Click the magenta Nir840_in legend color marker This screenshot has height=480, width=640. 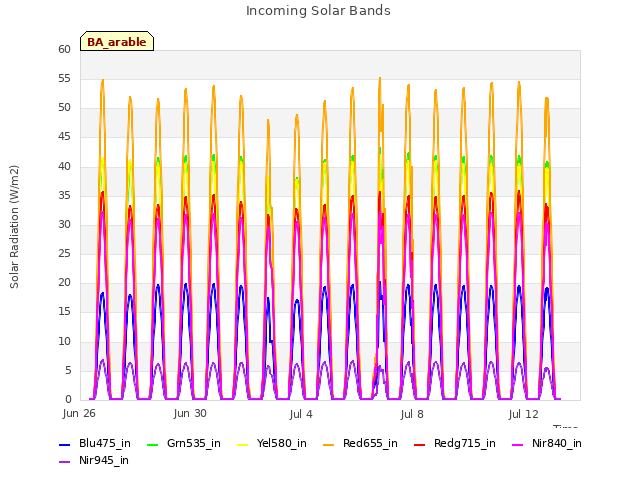click(x=518, y=444)
